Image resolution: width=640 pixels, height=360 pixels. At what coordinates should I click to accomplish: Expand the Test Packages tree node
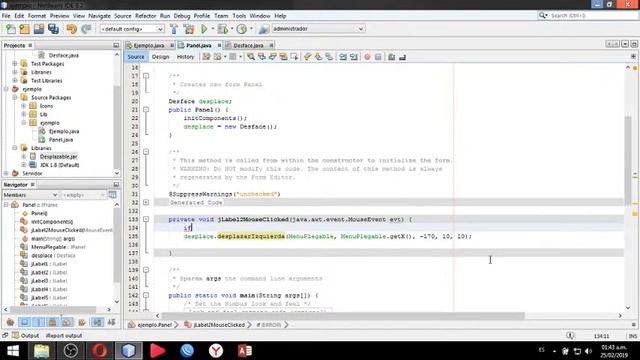pos(15,64)
